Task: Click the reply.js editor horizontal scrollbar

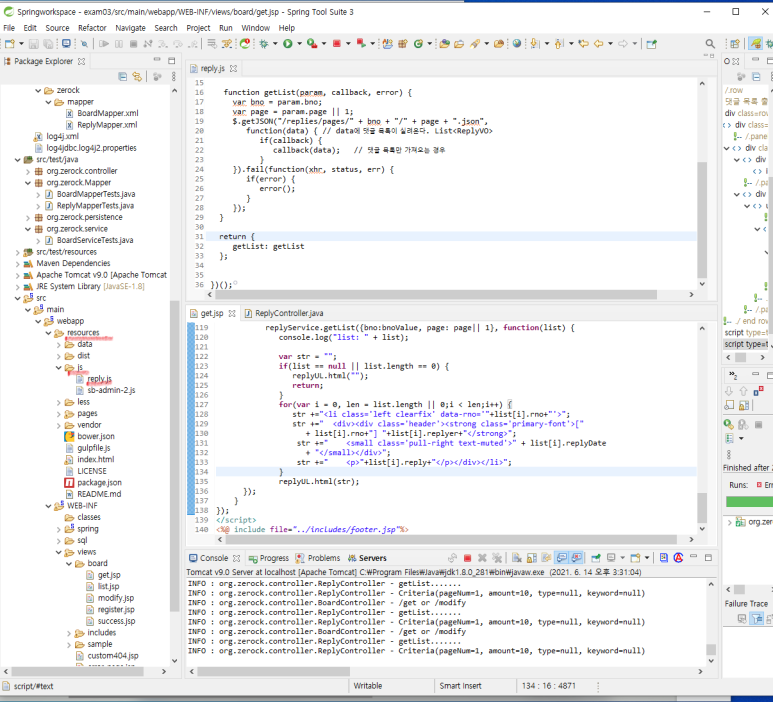Action: tap(436, 294)
